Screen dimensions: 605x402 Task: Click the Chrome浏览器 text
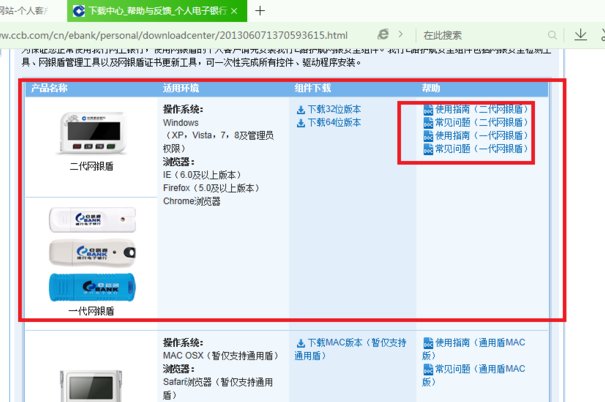192,201
